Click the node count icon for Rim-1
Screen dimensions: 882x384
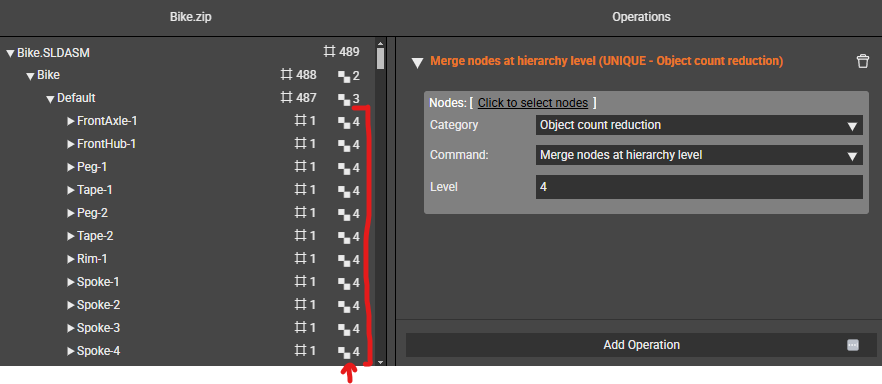pos(301,259)
